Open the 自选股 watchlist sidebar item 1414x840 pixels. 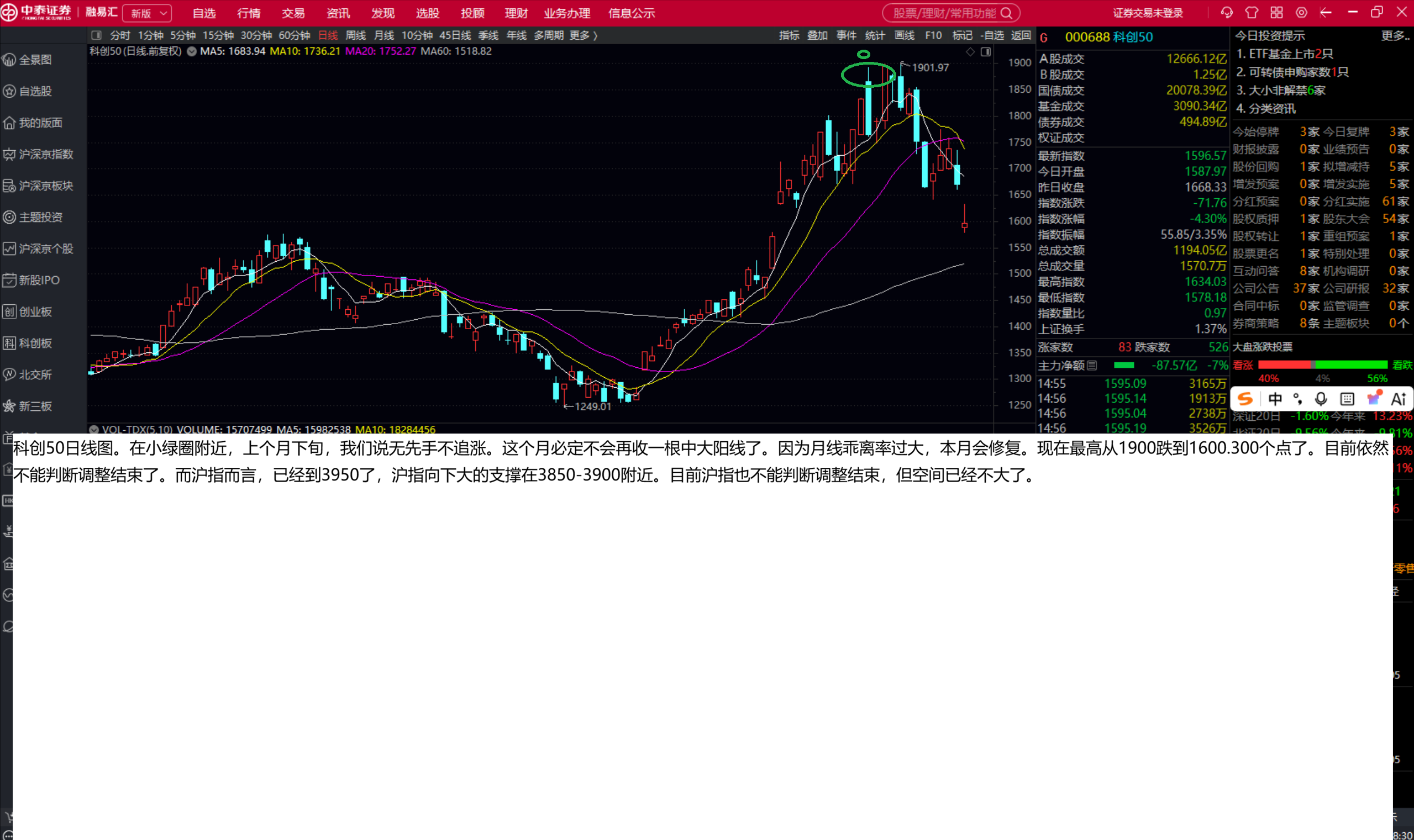click(x=28, y=91)
